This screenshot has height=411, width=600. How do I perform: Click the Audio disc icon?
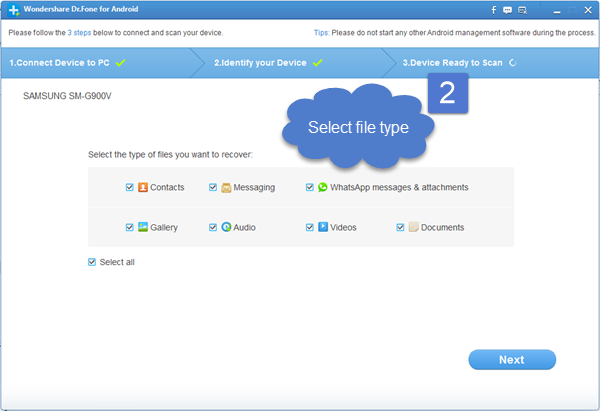[226, 227]
